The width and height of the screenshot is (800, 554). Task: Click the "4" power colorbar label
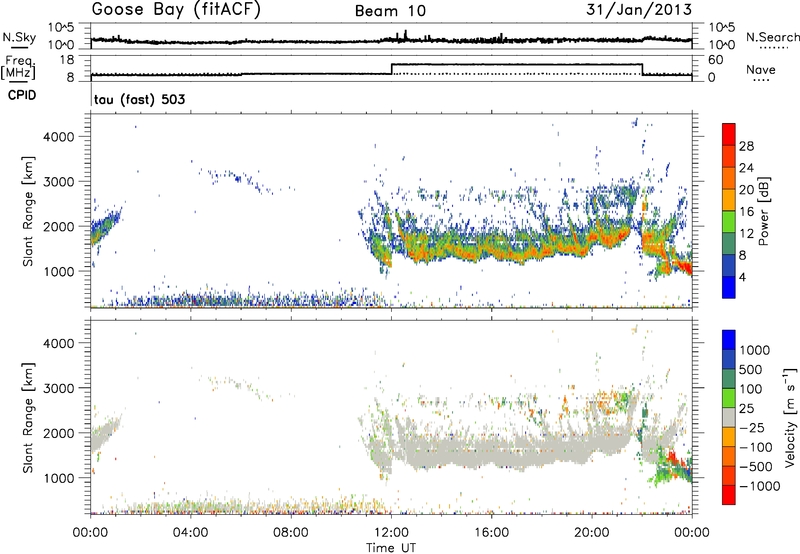(x=742, y=277)
